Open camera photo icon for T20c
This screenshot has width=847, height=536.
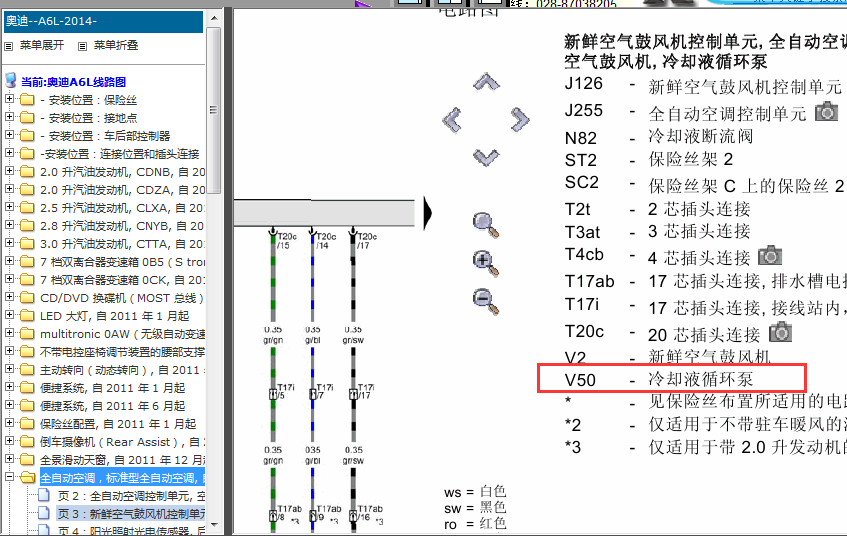pos(780,332)
